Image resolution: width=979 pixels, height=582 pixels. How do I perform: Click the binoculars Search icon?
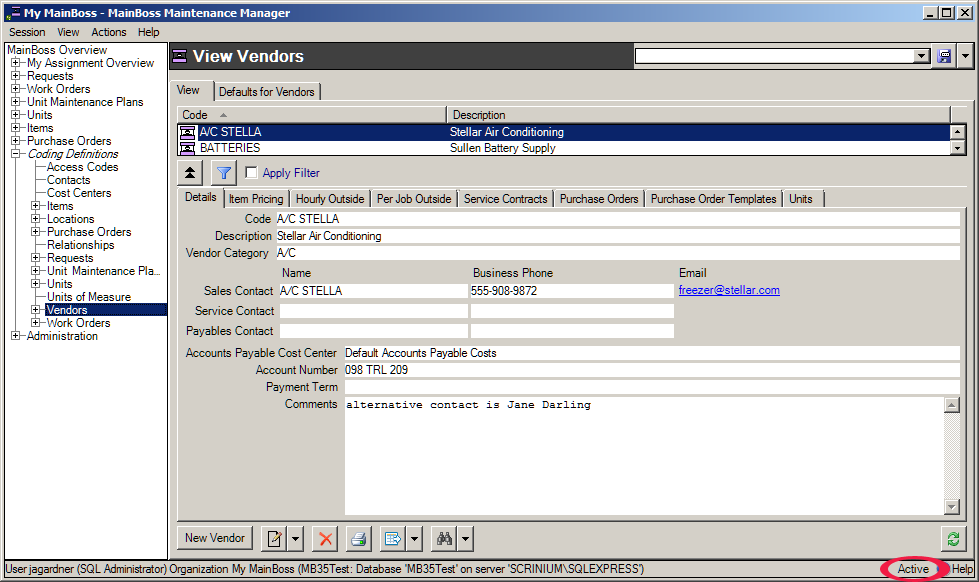click(445, 538)
